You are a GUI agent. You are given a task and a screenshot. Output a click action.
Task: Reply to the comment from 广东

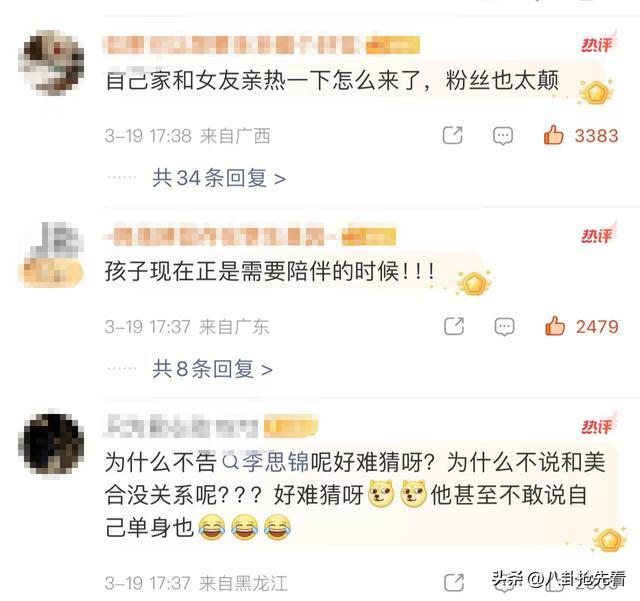(504, 327)
